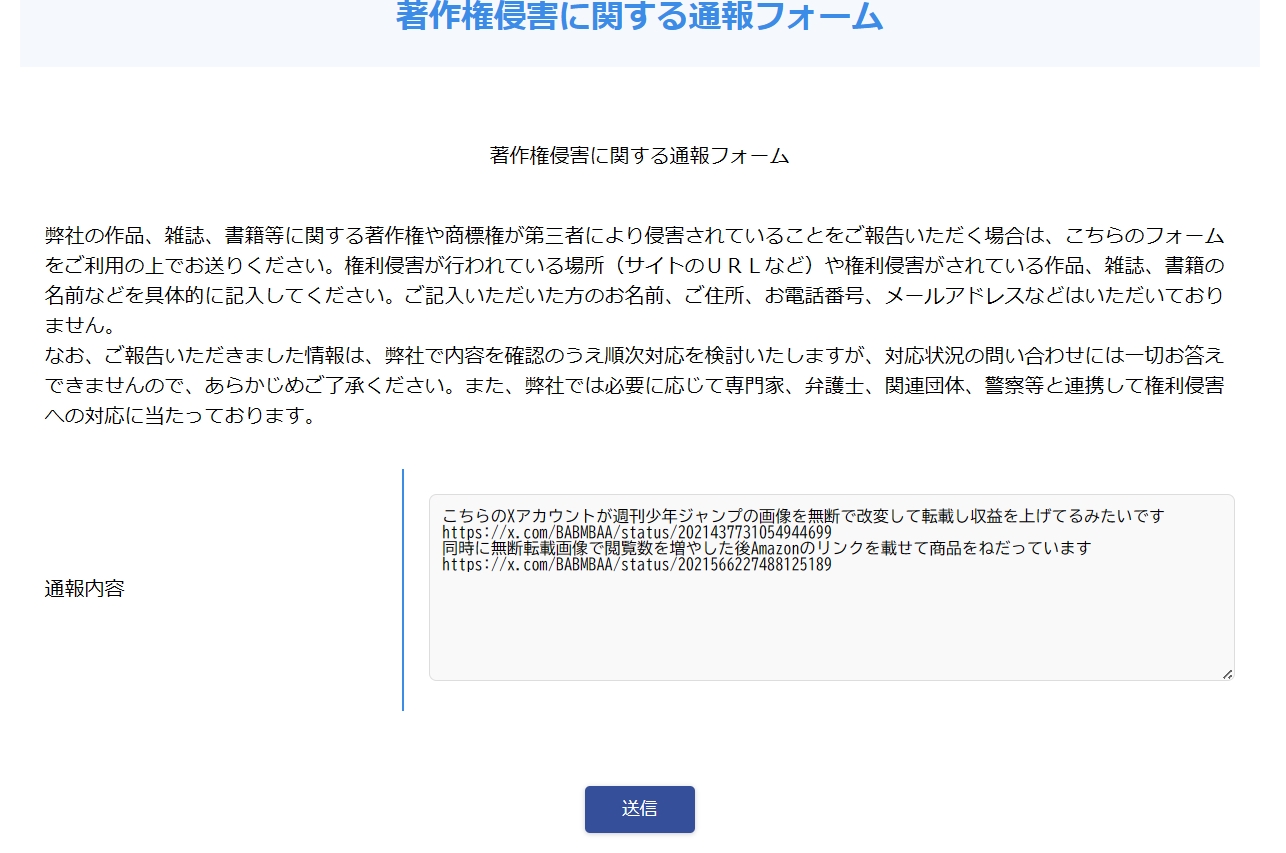
Task: Click the large blue page title heading
Action: pyautogui.click(x=639, y=17)
